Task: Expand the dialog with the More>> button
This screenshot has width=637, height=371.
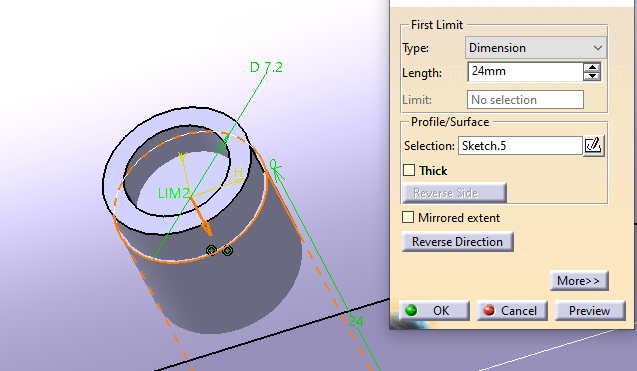Action: (x=579, y=280)
